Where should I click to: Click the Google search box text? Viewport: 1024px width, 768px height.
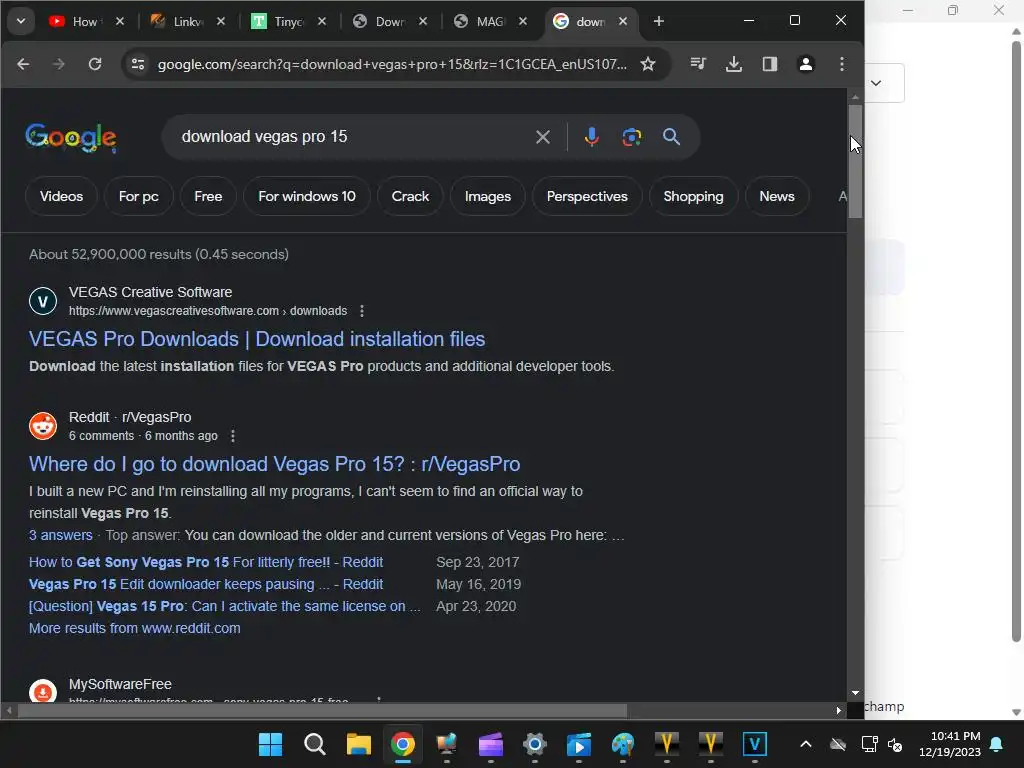pos(264,136)
